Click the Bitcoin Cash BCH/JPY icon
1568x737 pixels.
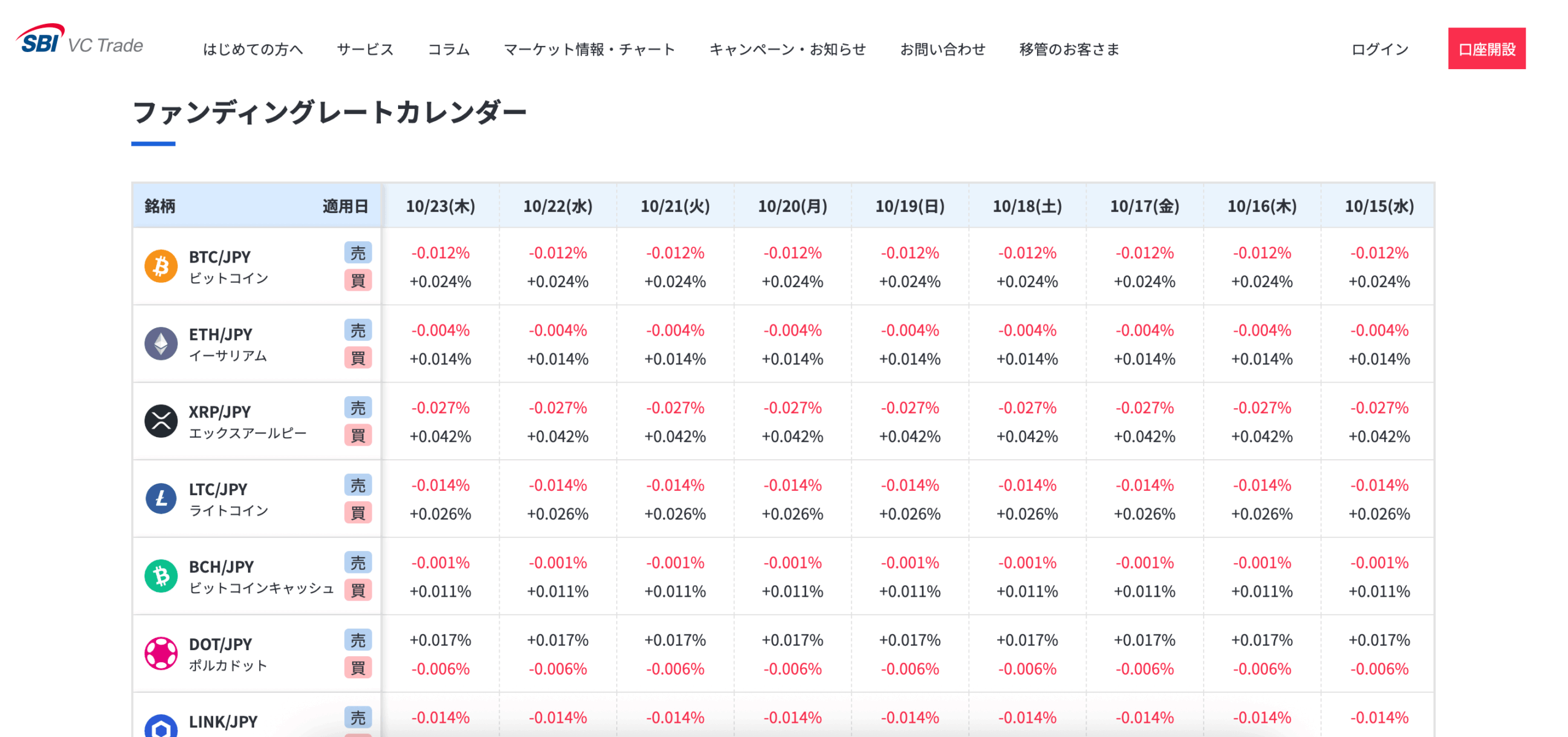pos(161,576)
